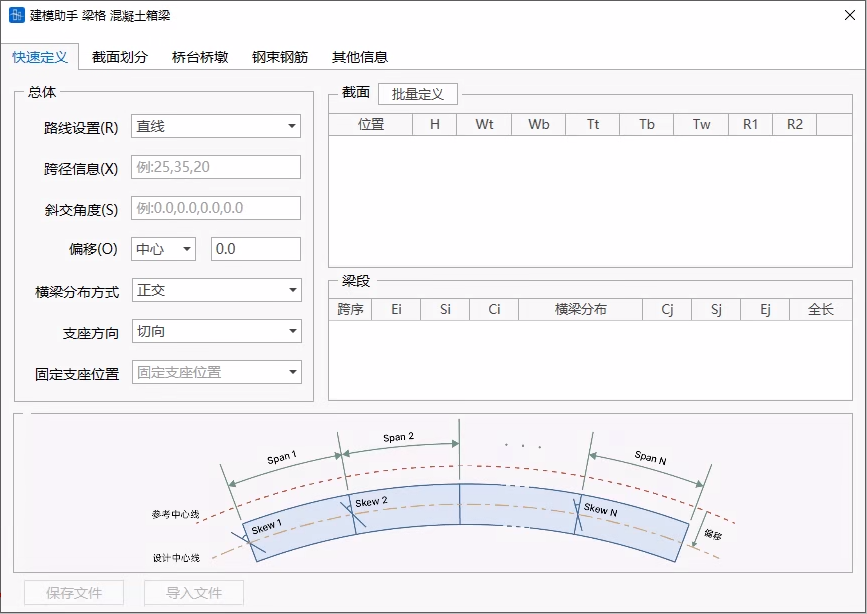Expand the 路线设置(R) dropdown

[216, 126]
